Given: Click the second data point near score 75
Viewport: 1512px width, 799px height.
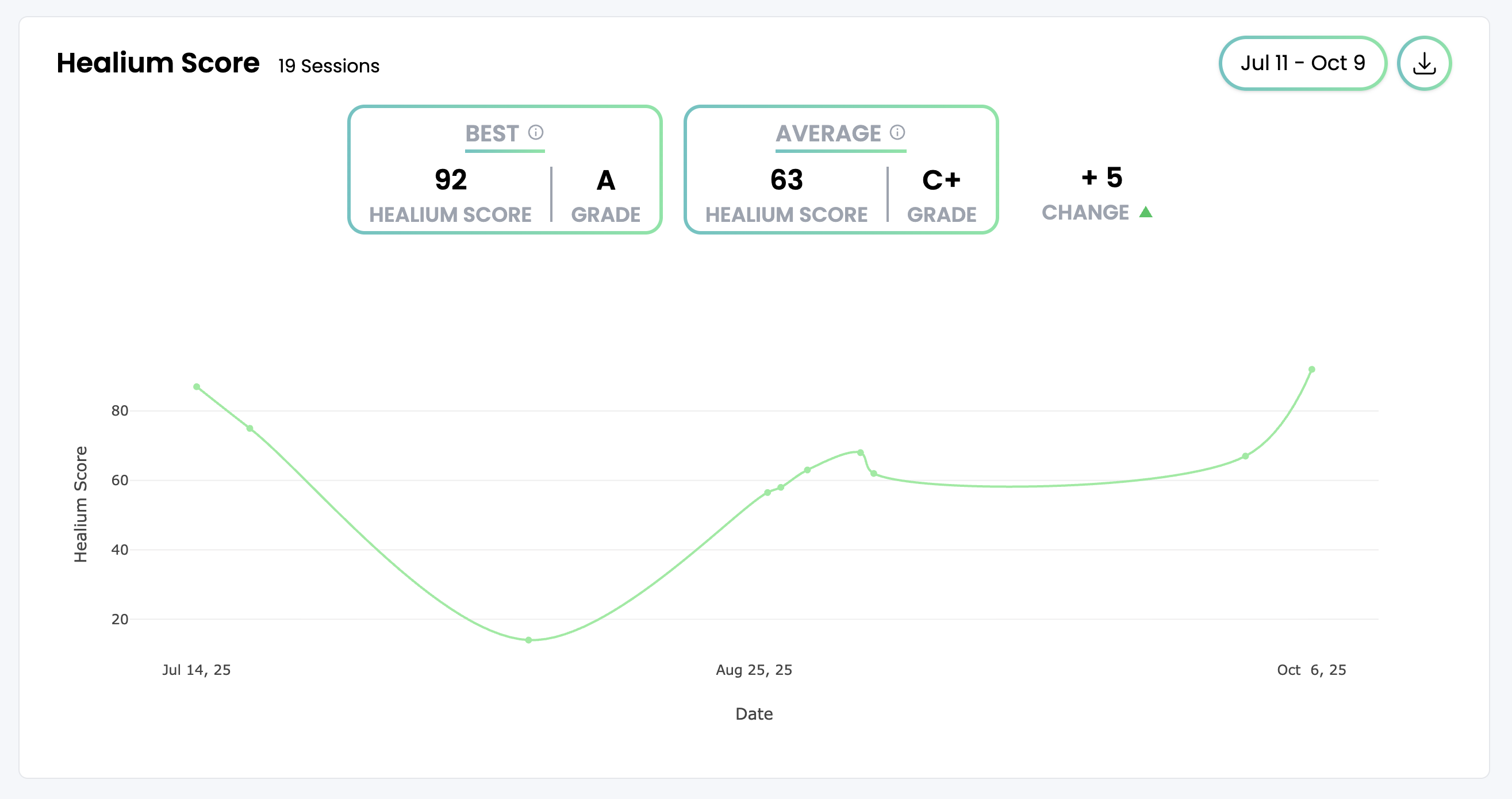Looking at the screenshot, I should (250, 429).
